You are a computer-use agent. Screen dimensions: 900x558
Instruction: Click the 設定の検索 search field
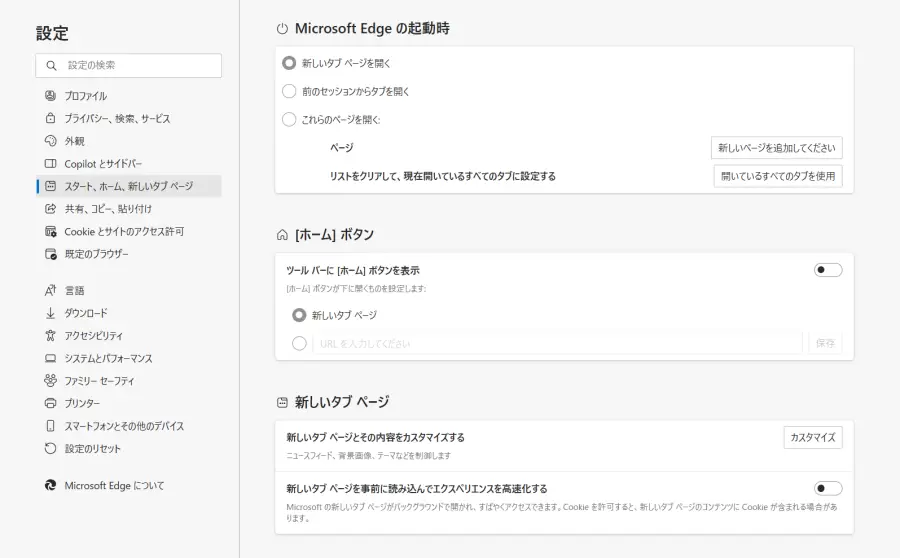129,65
